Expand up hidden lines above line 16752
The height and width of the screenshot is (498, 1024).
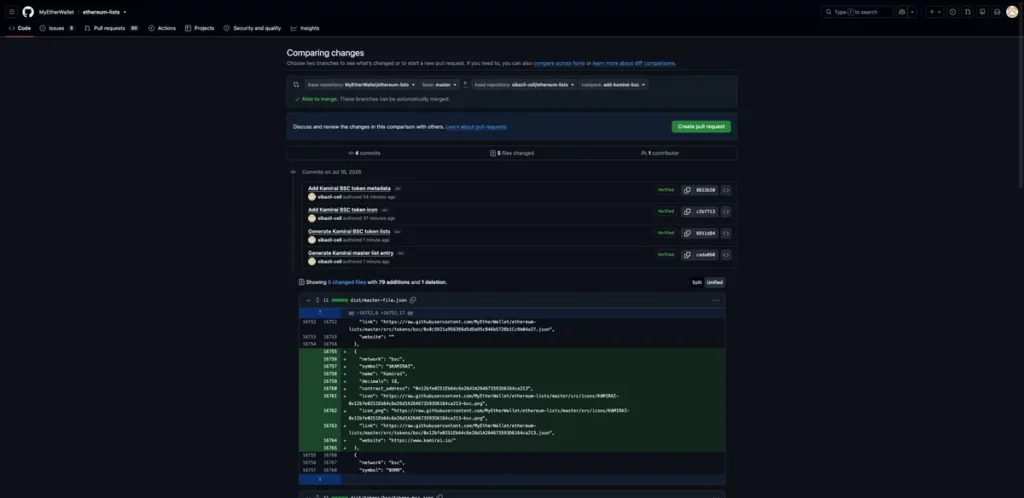click(x=319, y=313)
